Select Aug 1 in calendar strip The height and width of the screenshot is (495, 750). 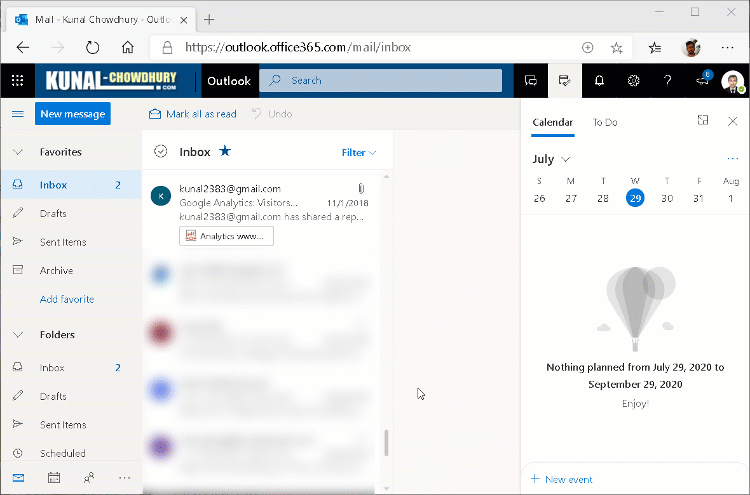[x=730, y=198]
